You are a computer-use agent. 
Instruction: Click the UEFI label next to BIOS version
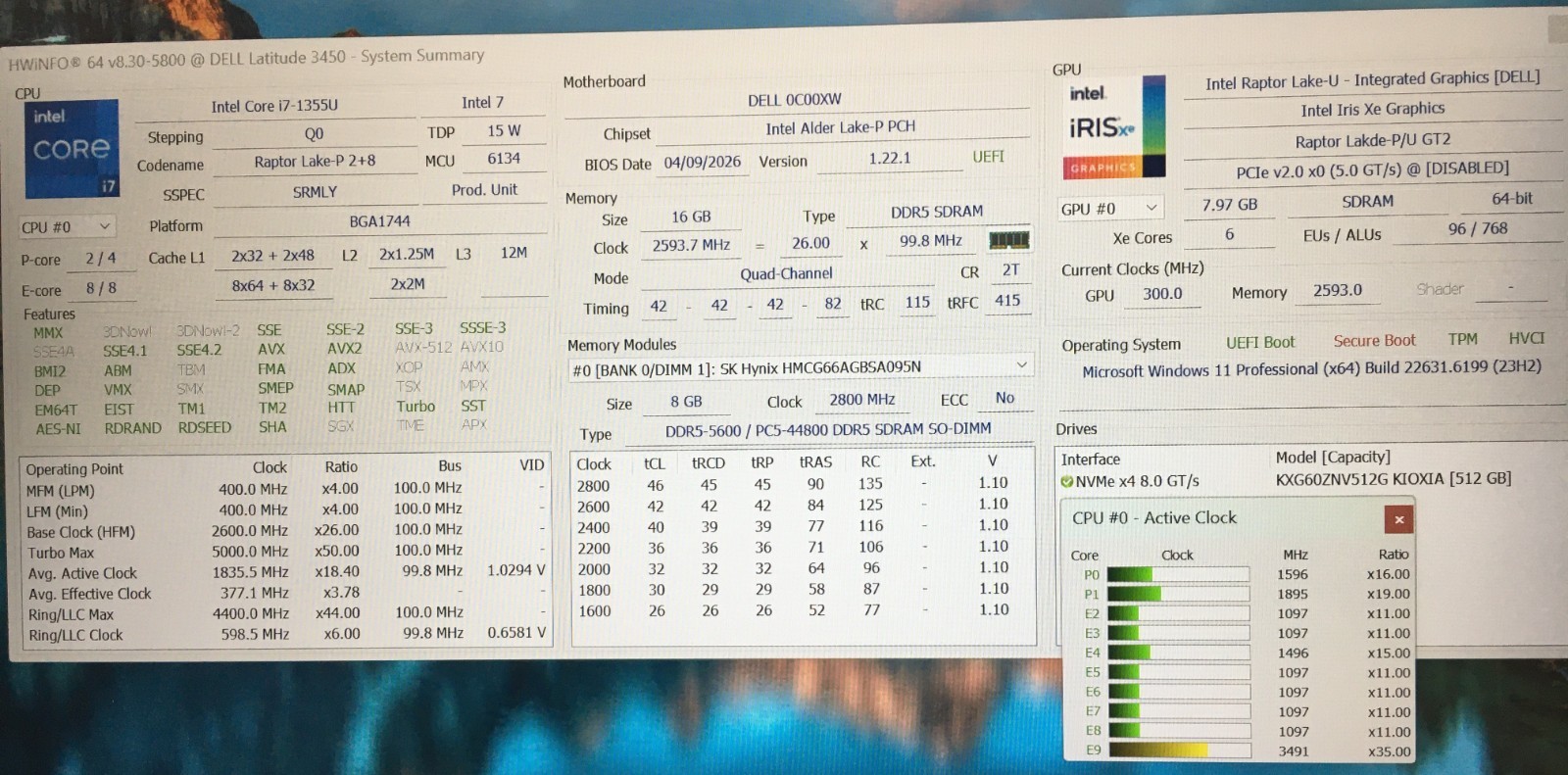[988, 157]
